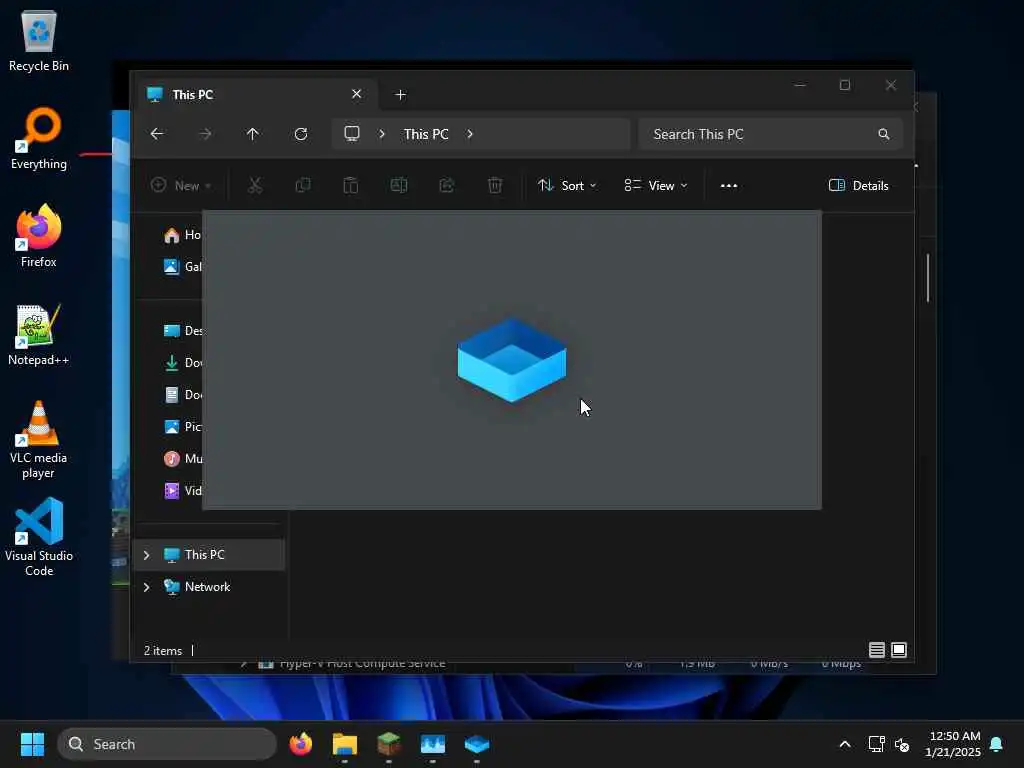Click the Search This PC field

tap(771, 134)
